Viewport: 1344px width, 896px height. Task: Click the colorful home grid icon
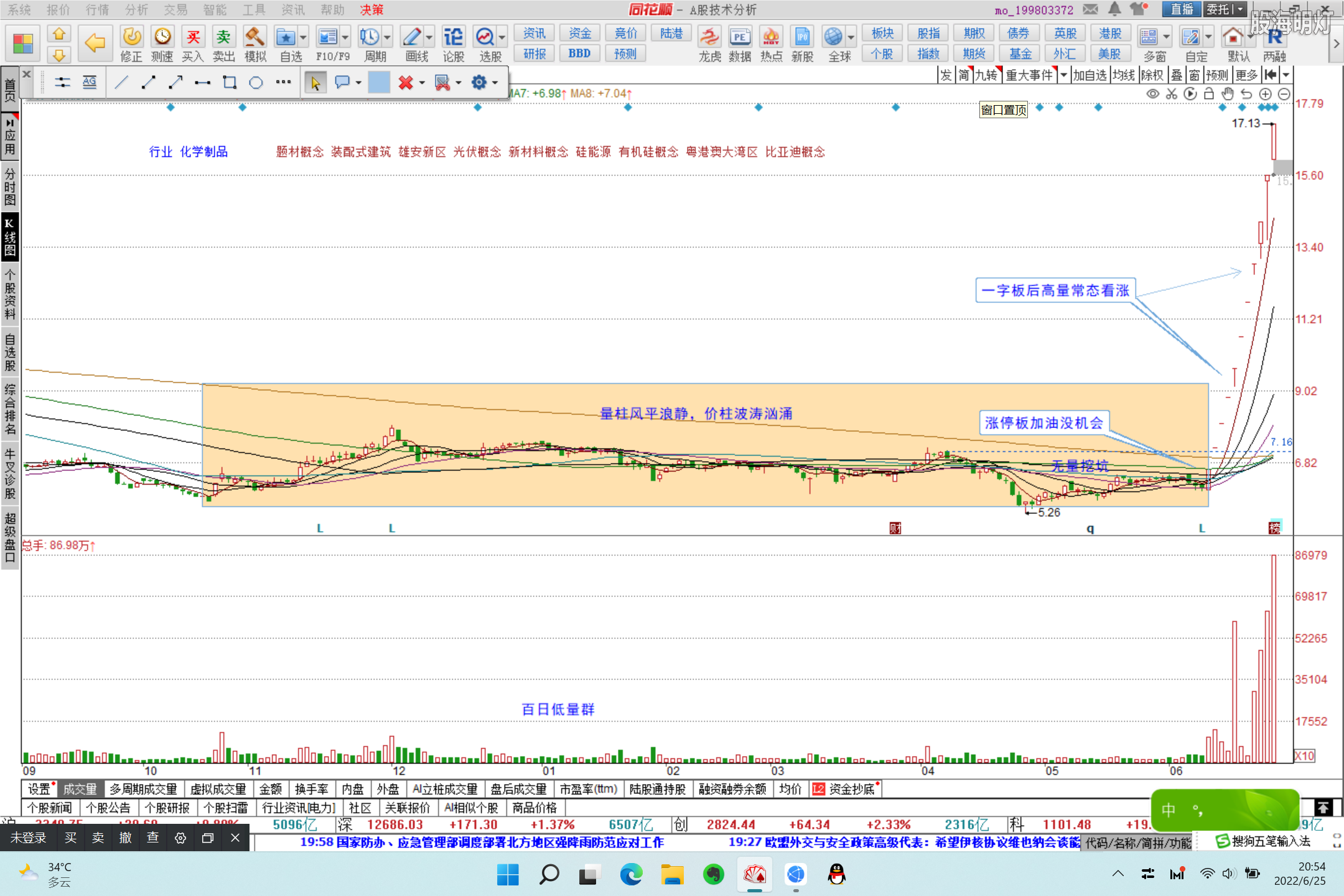tap(23, 44)
